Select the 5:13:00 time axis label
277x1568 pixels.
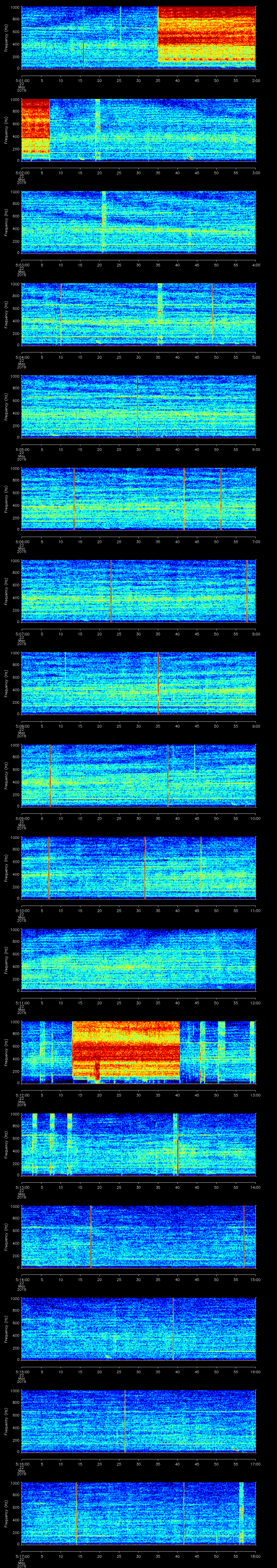(x=22, y=1187)
